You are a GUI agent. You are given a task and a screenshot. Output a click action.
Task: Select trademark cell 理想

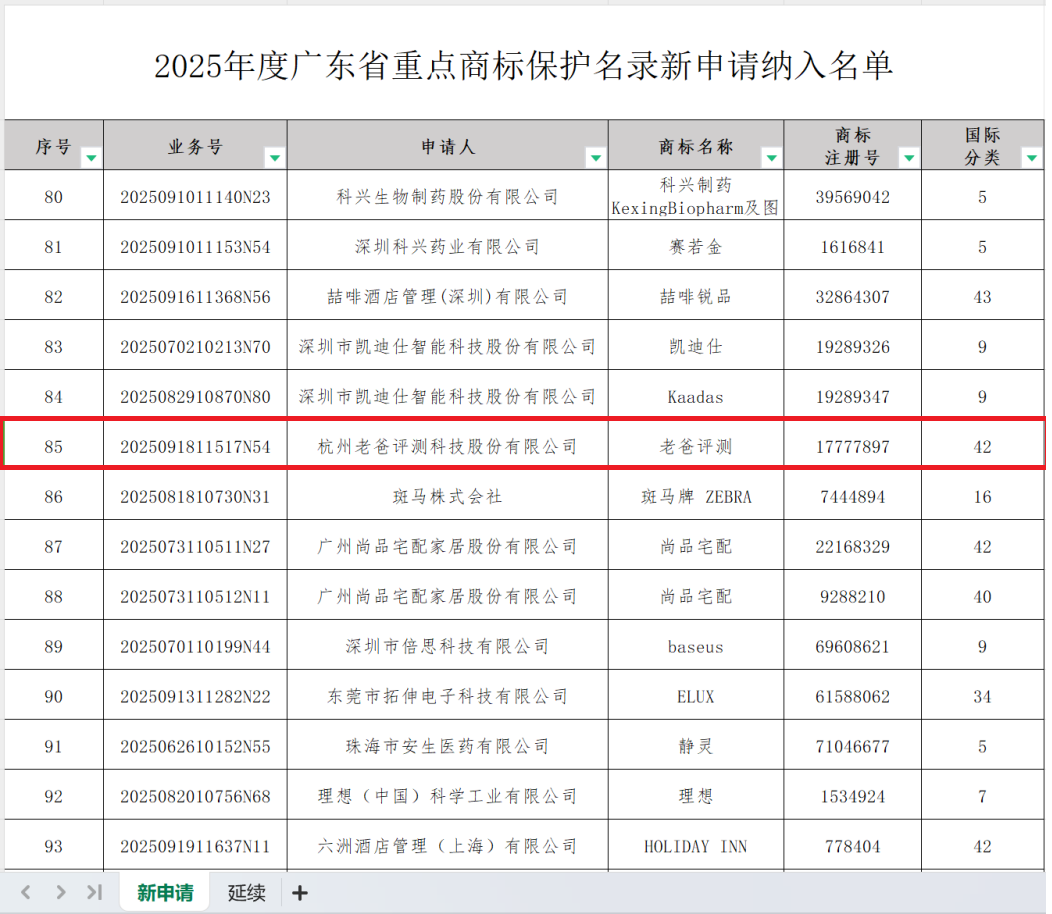click(696, 795)
